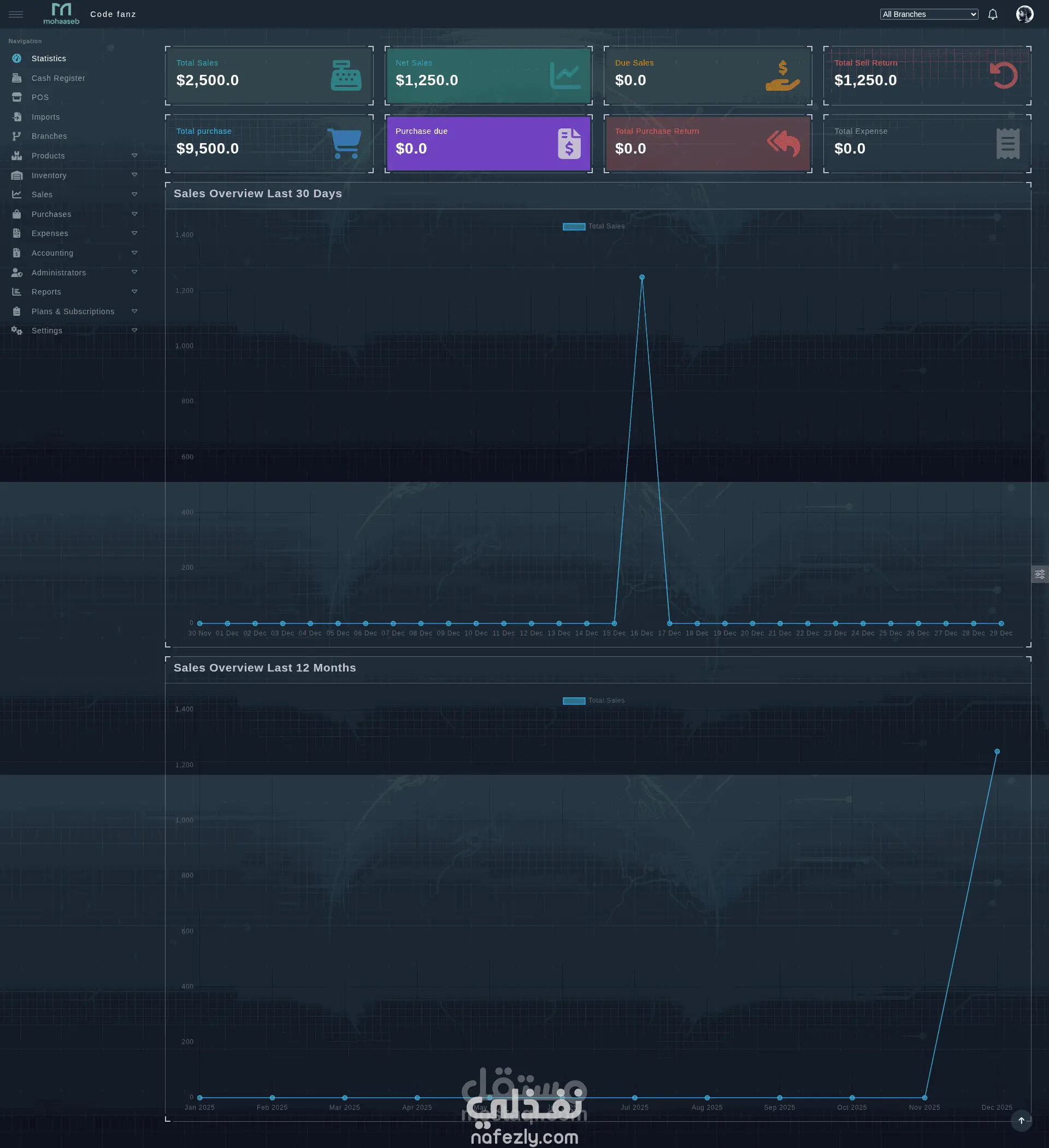Click the Purchase due invoice icon

click(569, 144)
